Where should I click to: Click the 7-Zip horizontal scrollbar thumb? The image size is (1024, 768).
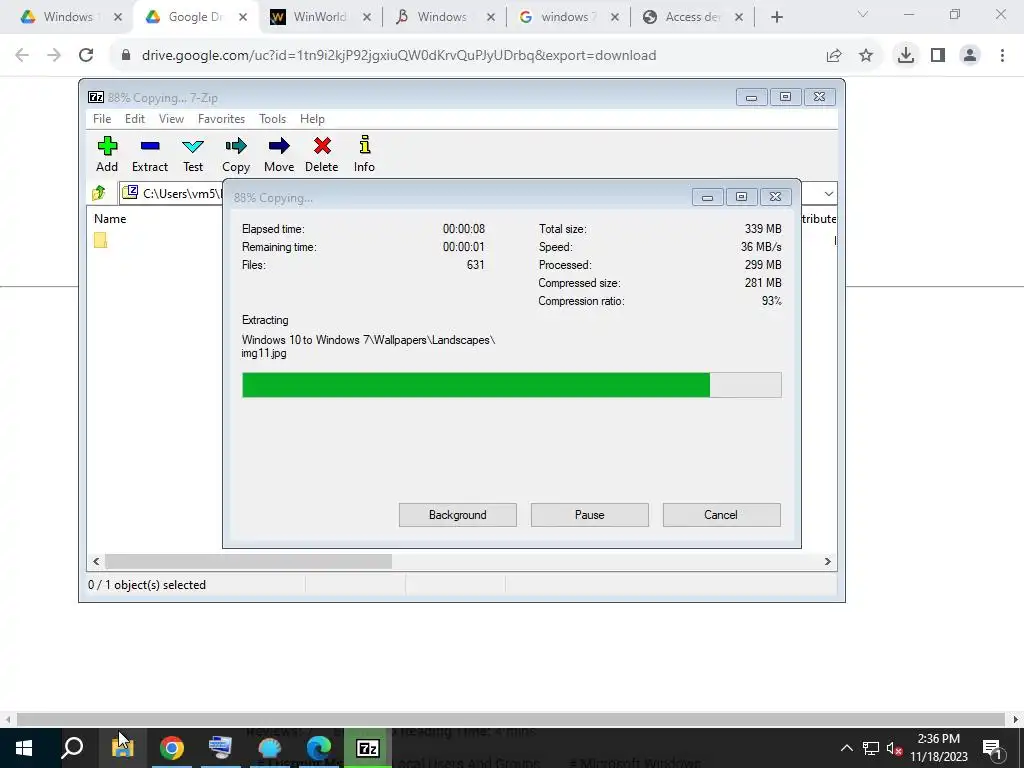[x=248, y=562]
